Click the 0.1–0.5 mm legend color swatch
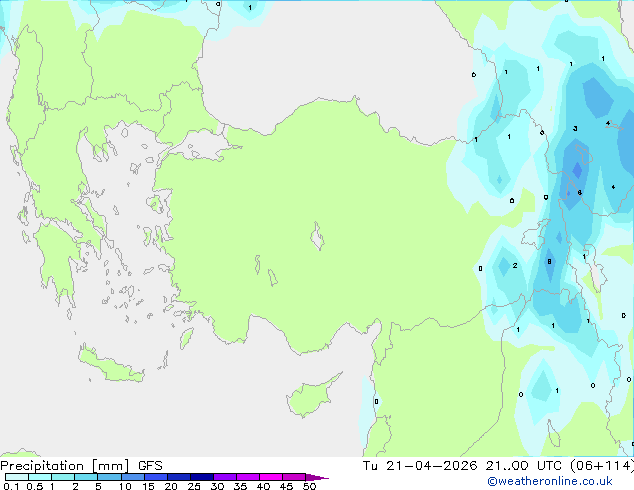Viewport: 634px width, 490px height. click(x=17, y=477)
